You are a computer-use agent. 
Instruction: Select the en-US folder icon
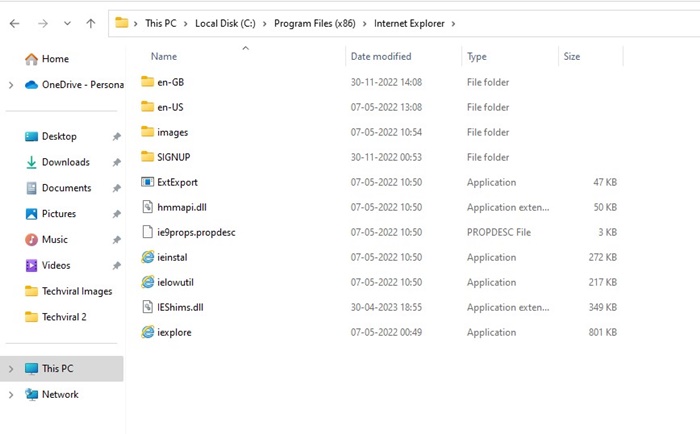(x=147, y=107)
